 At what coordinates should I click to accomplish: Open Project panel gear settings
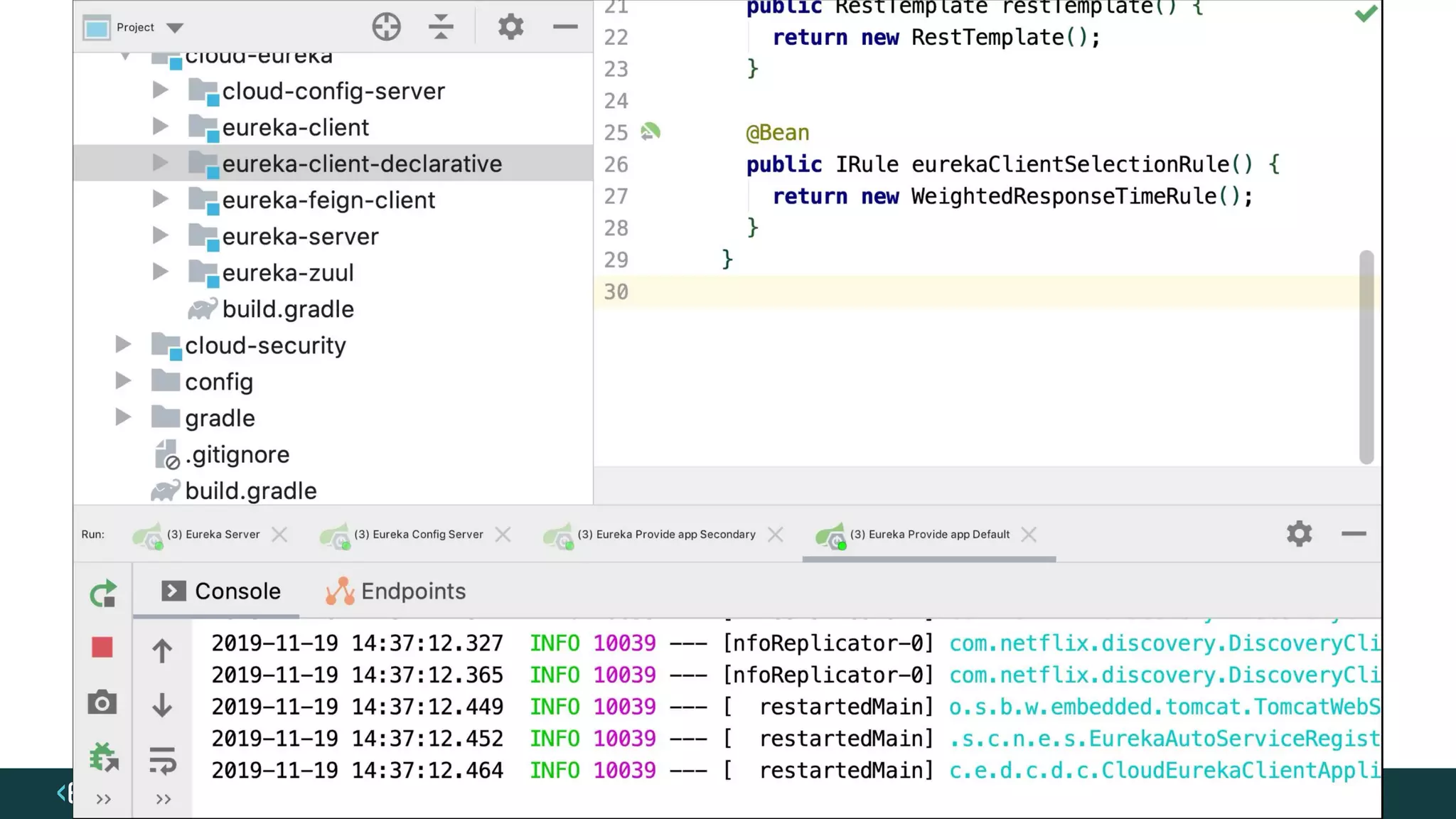coord(510,27)
